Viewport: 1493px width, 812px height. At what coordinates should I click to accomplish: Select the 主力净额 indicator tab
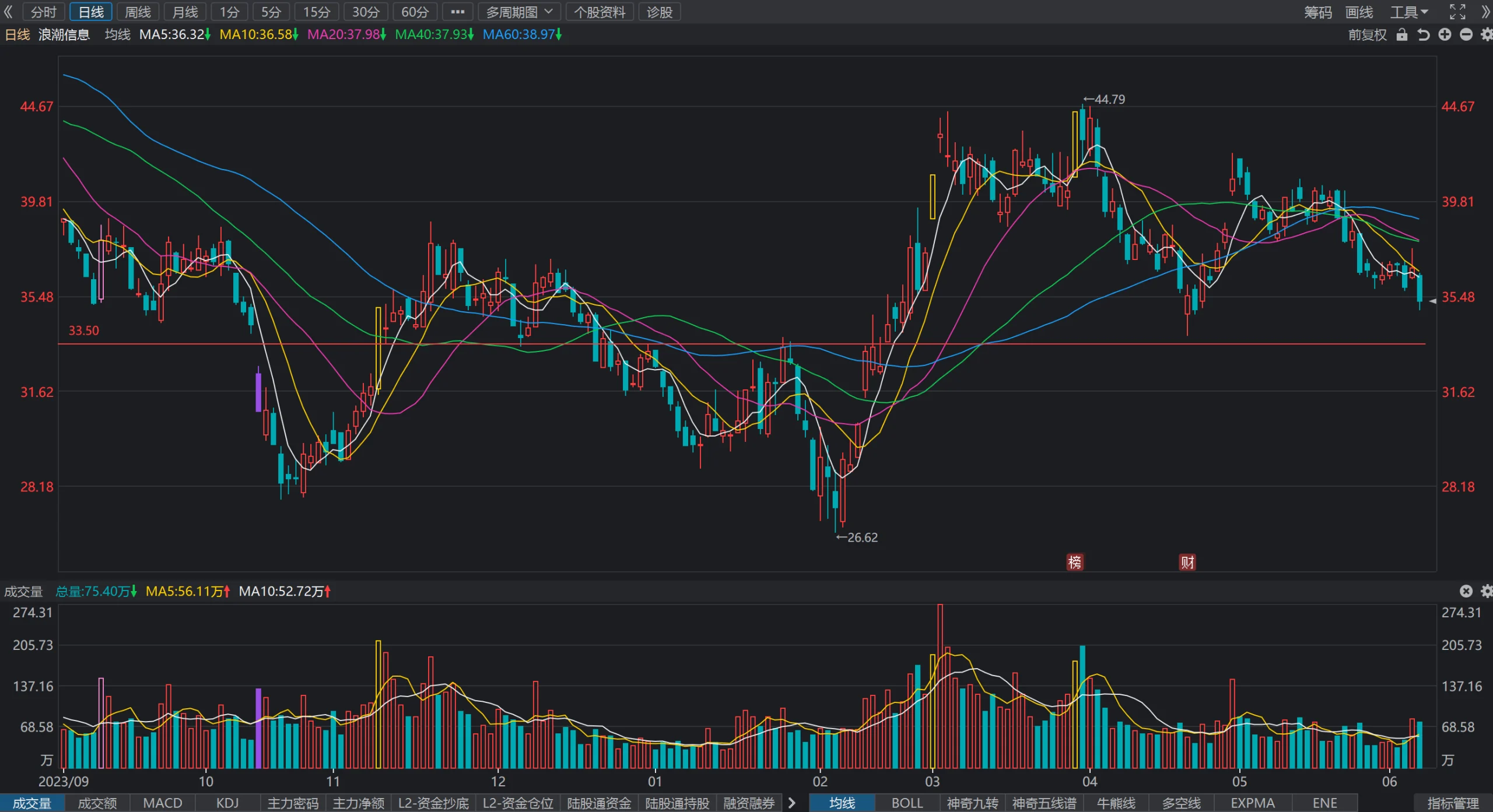358,803
